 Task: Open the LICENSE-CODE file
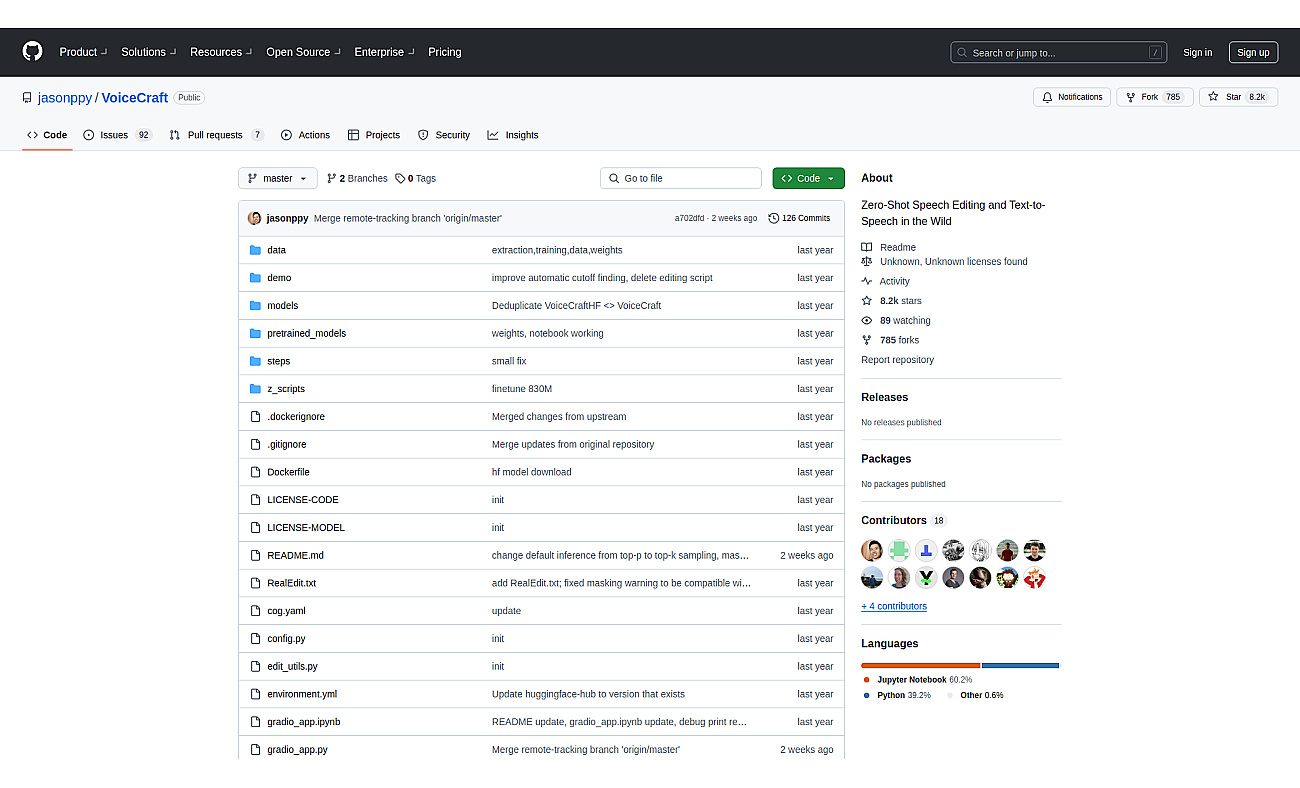(x=303, y=500)
